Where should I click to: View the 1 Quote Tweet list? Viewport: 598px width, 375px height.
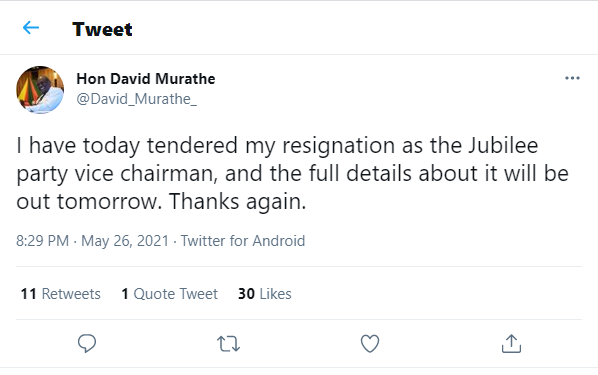(x=169, y=294)
